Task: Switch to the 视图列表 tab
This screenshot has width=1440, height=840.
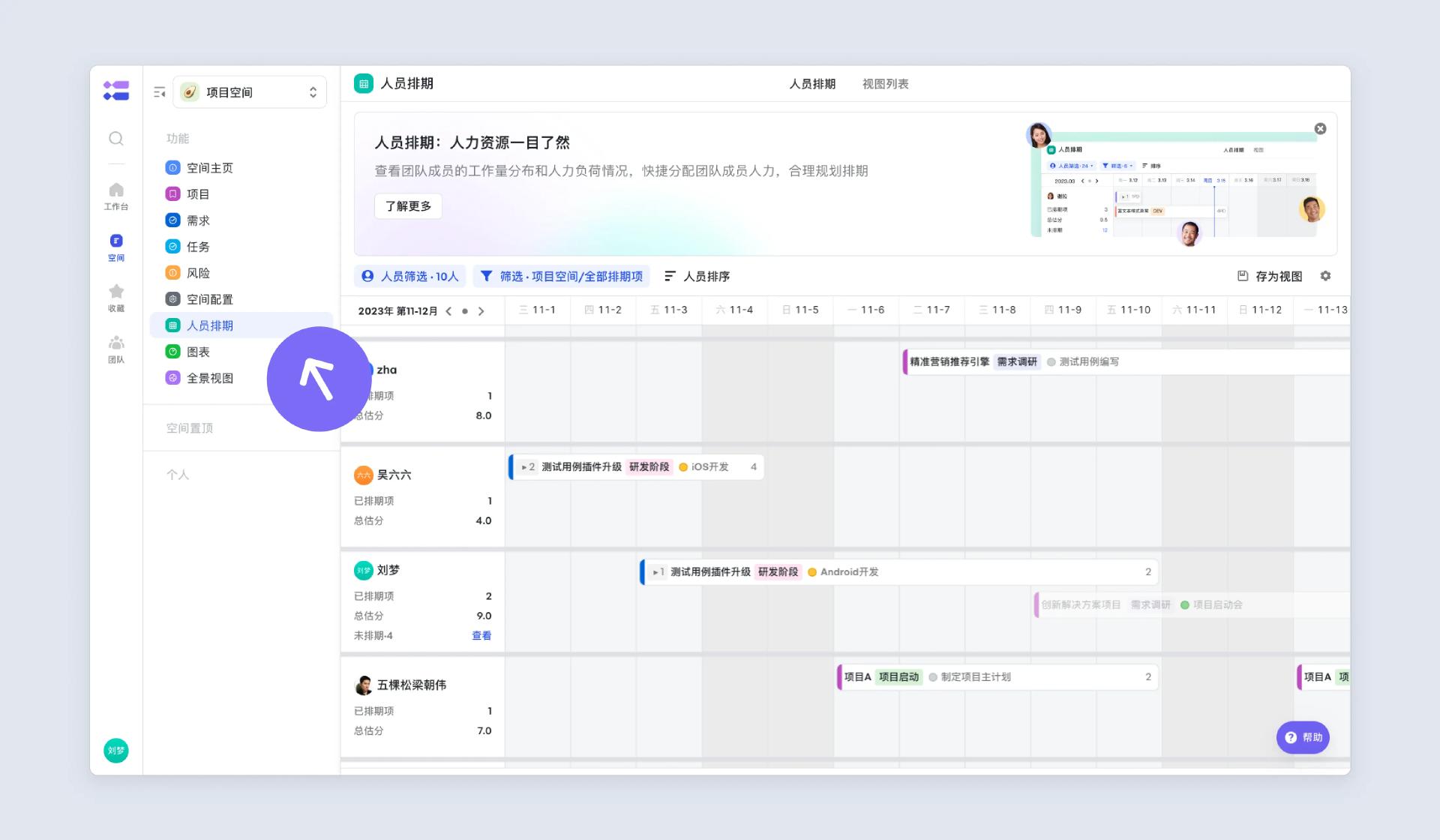Action: click(886, 84)
